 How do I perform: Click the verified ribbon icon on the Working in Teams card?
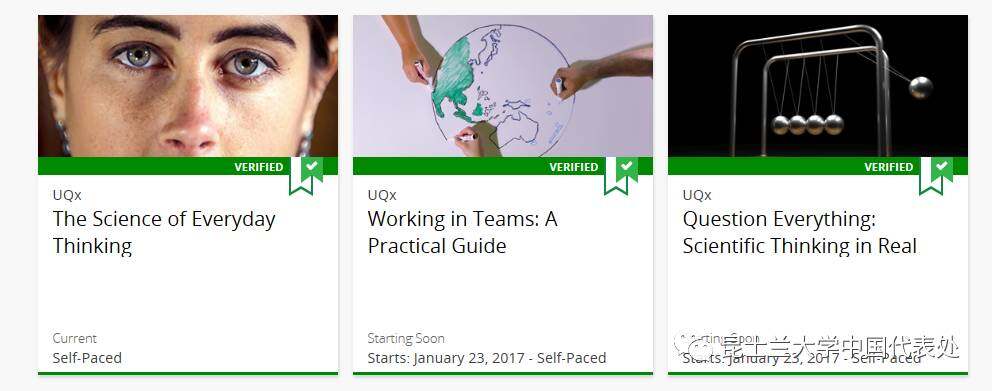pos(621,175)
